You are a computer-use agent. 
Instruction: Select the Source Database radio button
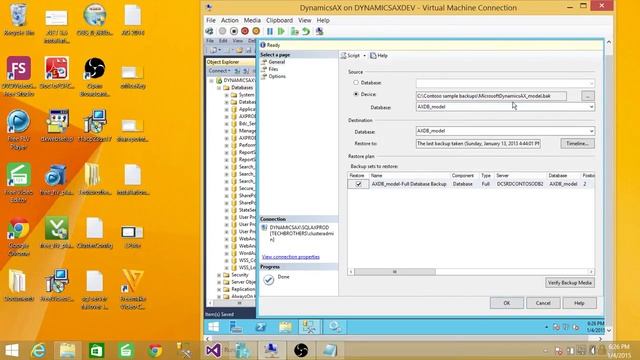[356, 82]
